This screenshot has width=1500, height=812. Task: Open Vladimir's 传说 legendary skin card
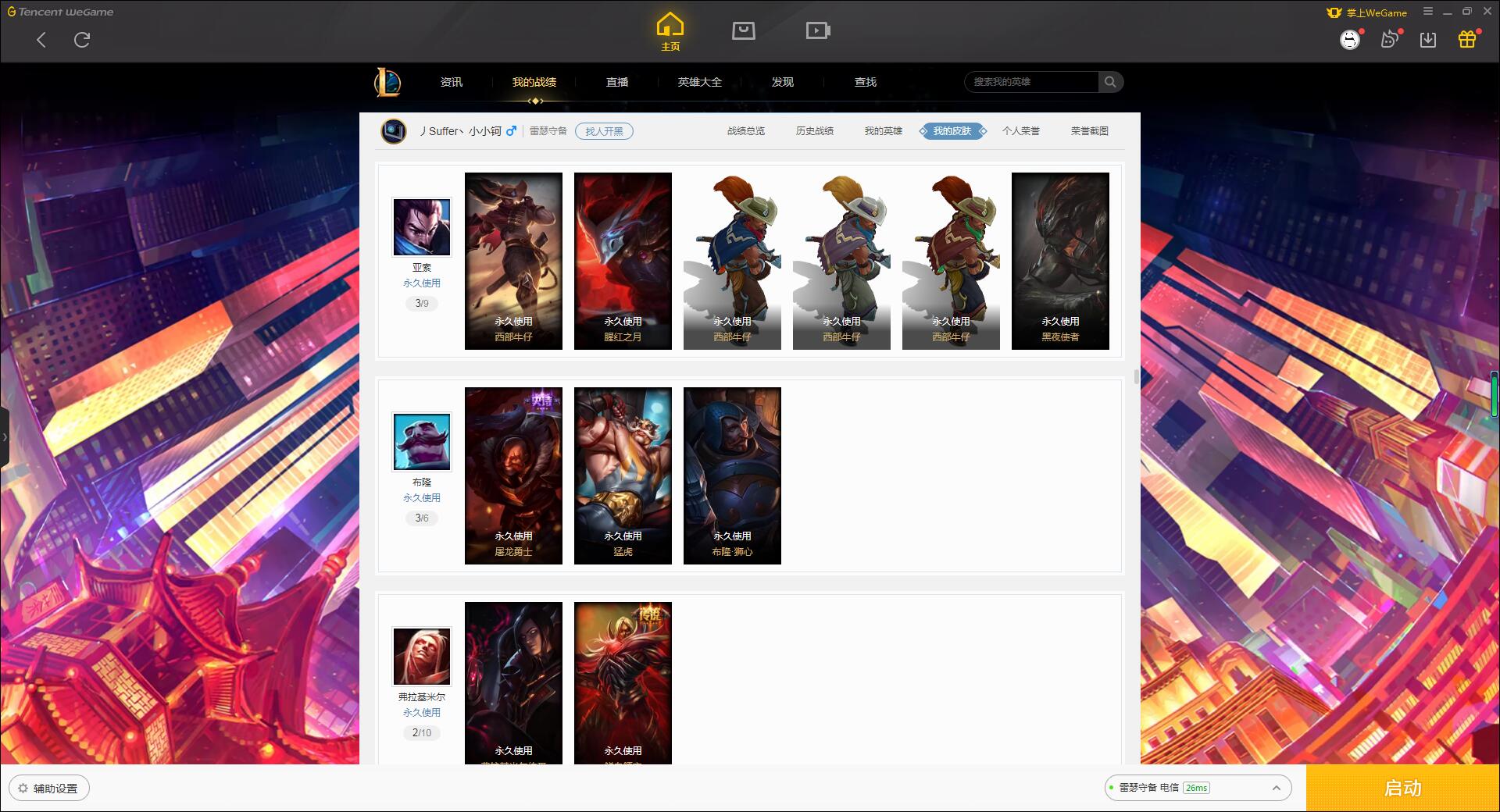(x=623, y=683)
